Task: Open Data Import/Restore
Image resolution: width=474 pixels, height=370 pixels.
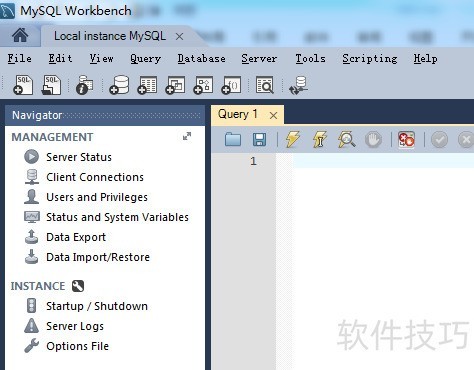Action: (98, 257)
